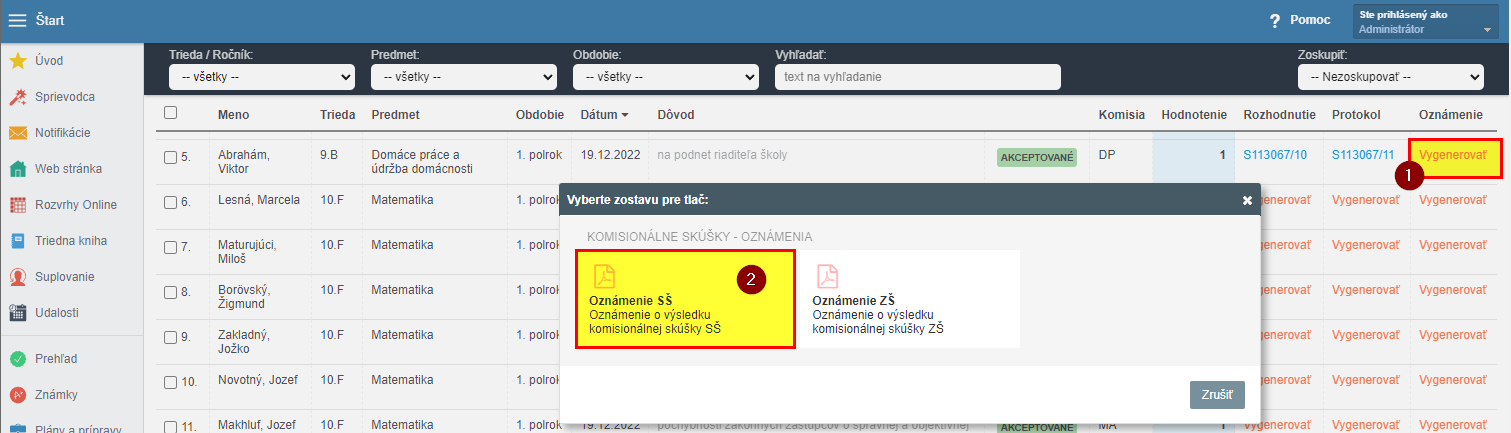Open the Obdobie filter dropdown
Screen dimensions: 1511x433
point(666,76)
